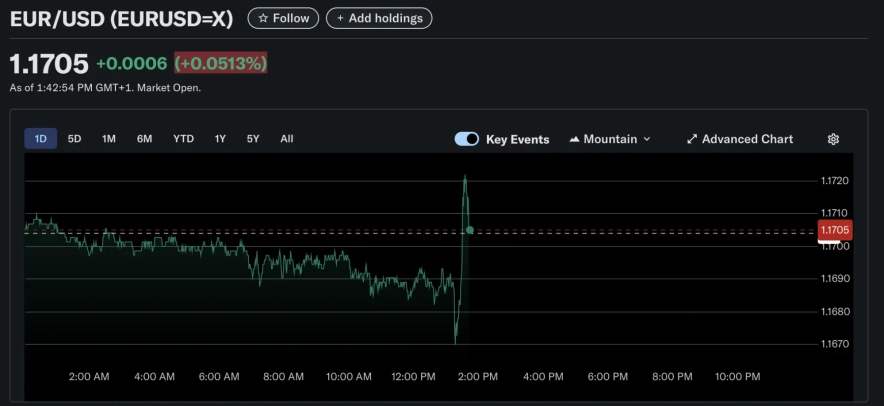The height and width of the screenshot is (406, 884).
Task: Click plus icon in Add holdings
Action: (340, 18)
